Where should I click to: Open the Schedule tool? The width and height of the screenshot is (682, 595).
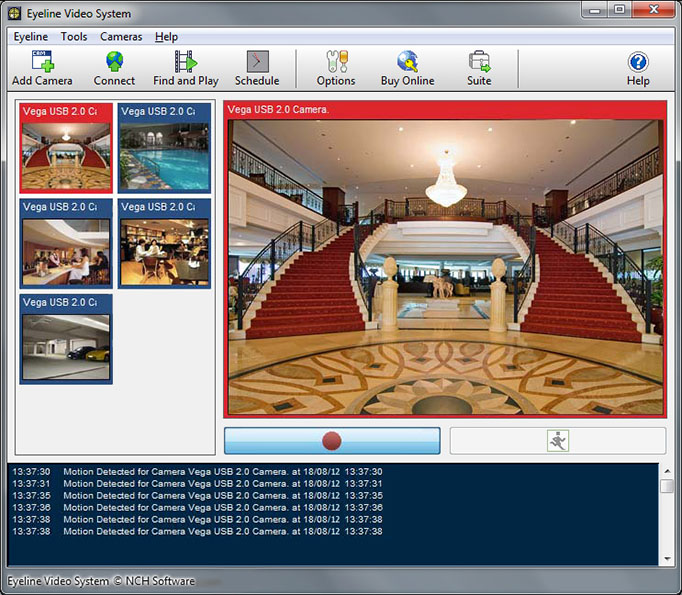click(x=257, y=68)
